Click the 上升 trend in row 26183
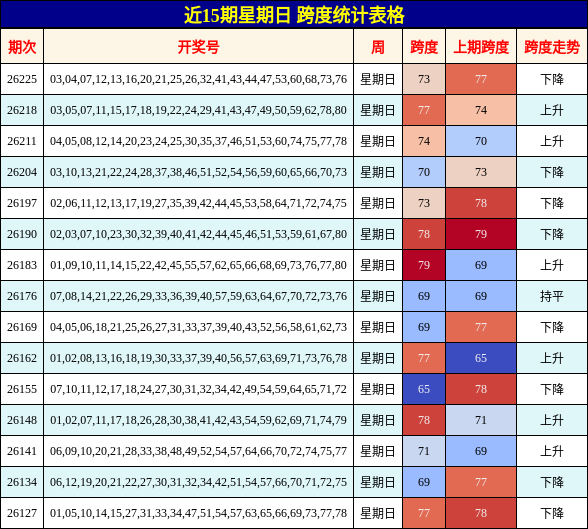This screenshot has width=588, height=529. click(552, 265)
